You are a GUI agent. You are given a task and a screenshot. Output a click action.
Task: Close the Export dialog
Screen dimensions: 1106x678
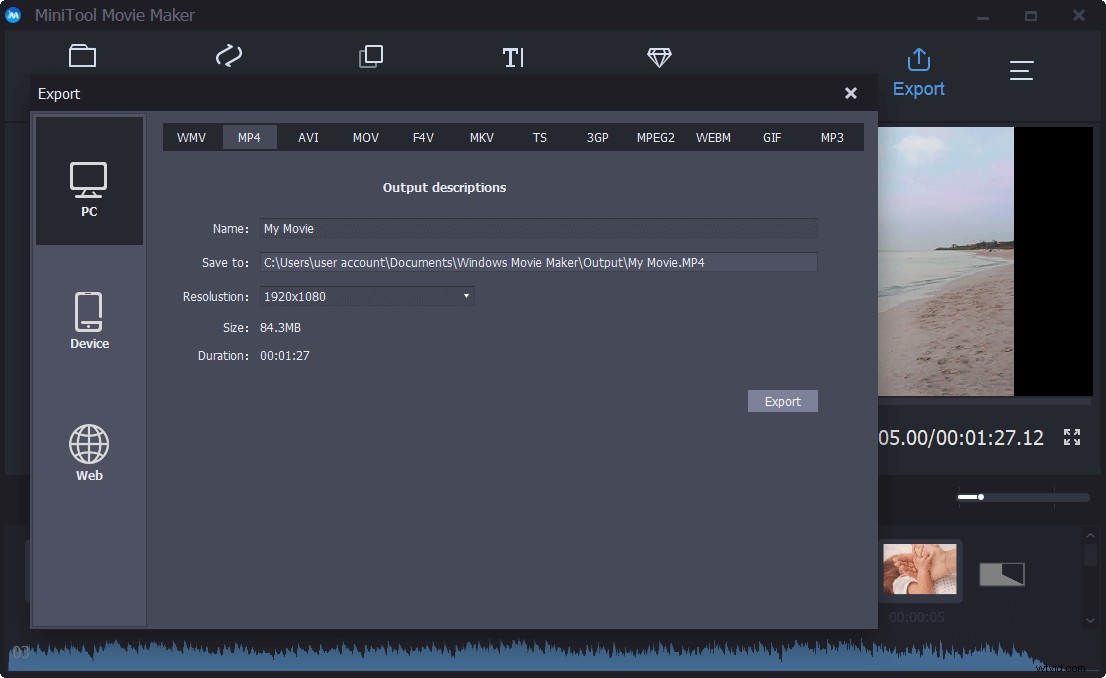(x=851, y=93)
